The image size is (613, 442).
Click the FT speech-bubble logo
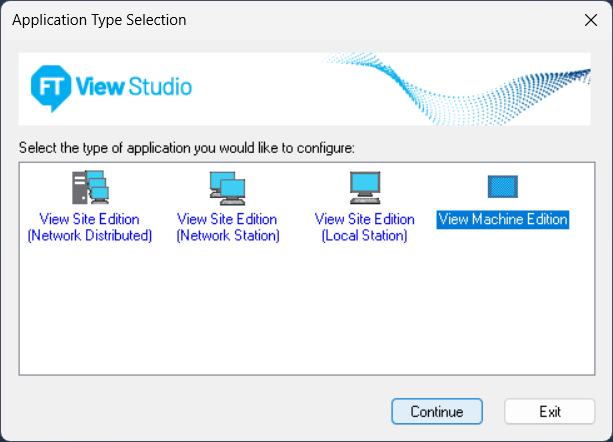[x=50, y=87]
